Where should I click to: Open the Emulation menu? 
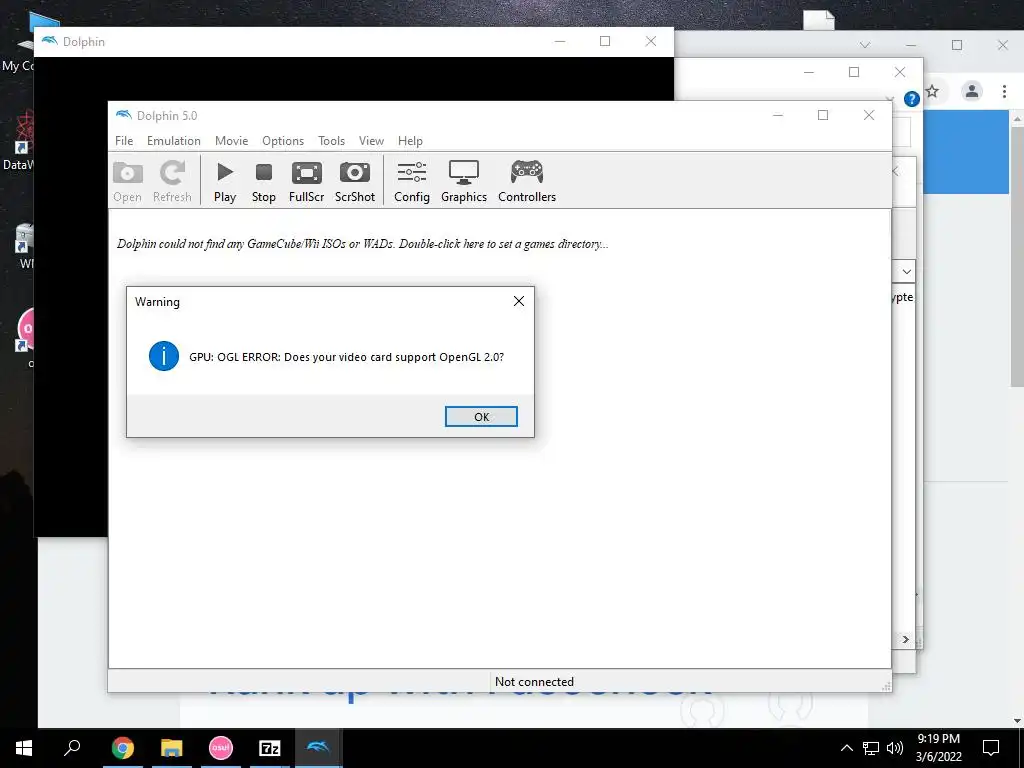(x=174, y=140)
